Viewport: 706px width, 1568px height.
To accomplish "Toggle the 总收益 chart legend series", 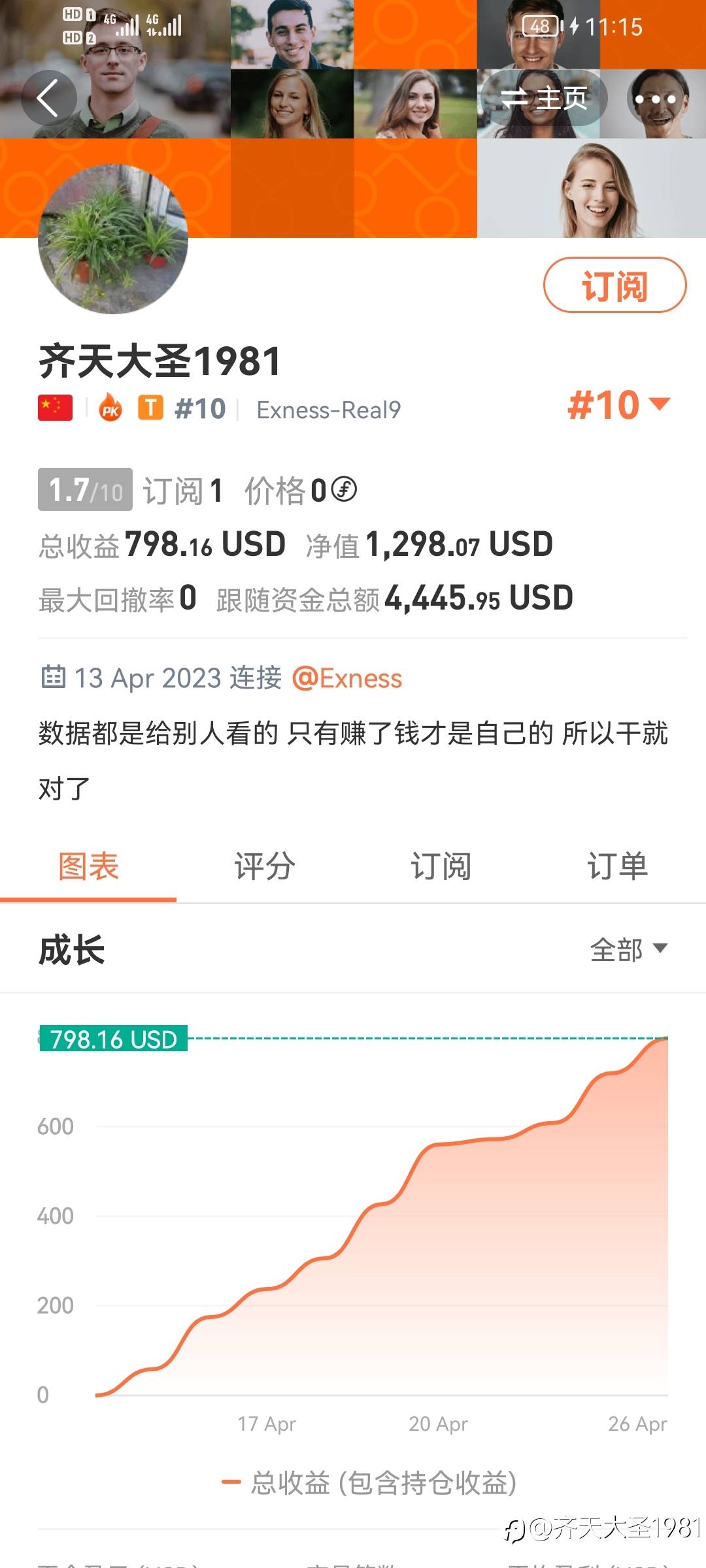I will (369, 1482).
